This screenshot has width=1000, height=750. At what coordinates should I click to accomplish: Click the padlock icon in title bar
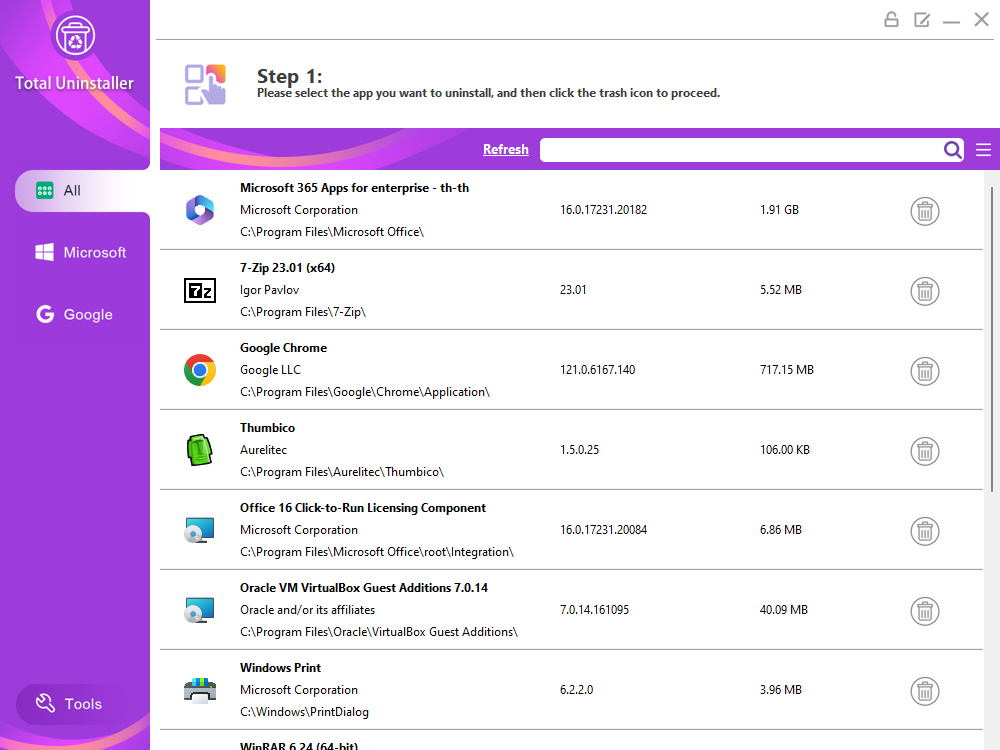point(891,20)
